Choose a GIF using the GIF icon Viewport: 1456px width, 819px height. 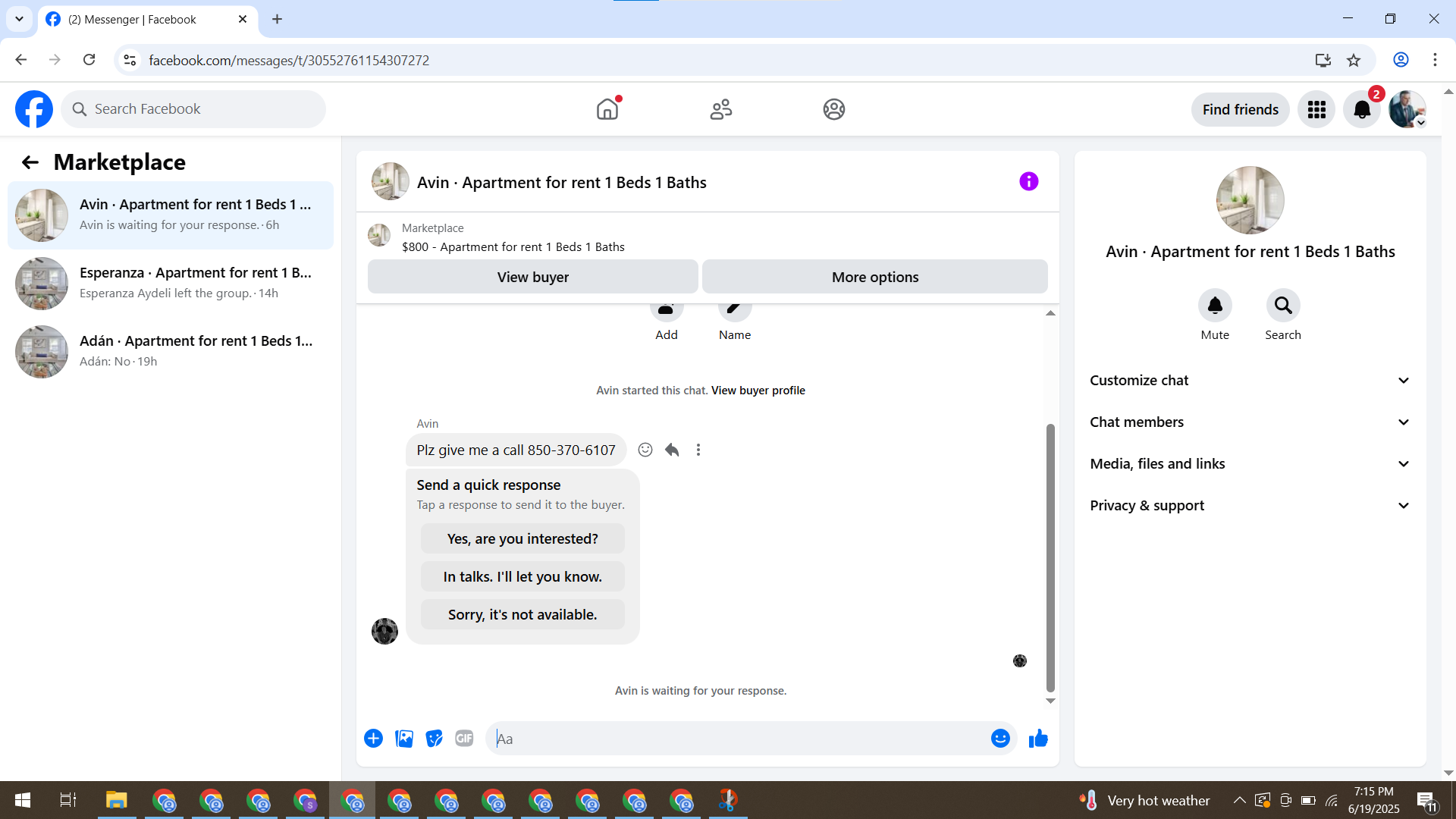[464, 739]
